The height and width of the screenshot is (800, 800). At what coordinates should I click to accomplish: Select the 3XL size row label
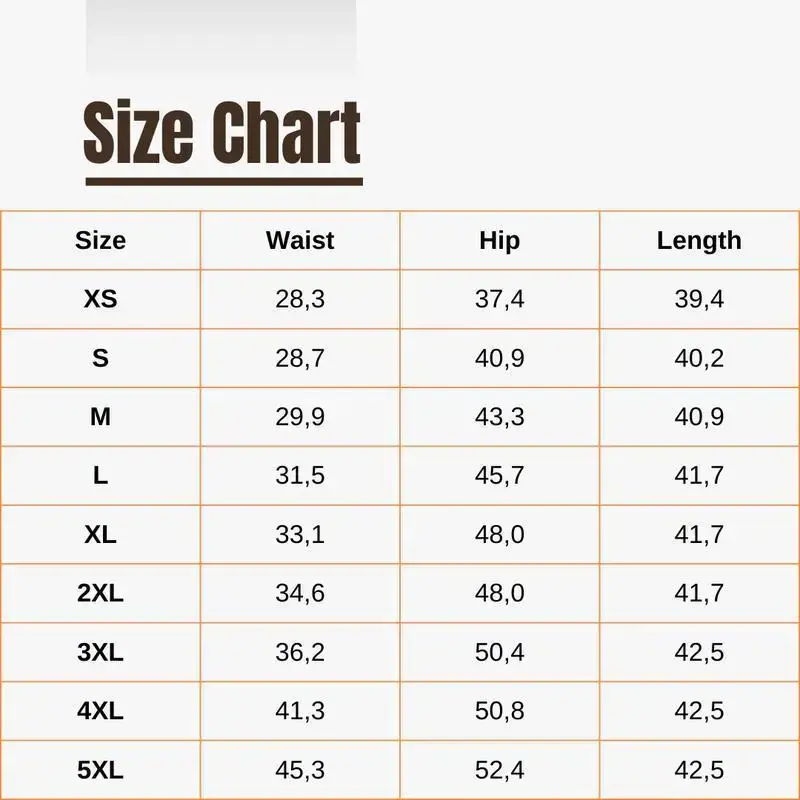pyautogui.click(x=100, y=653)
